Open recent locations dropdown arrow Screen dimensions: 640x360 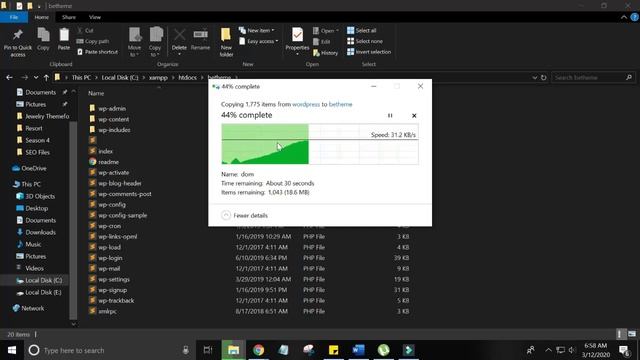[x=36, y=78]
